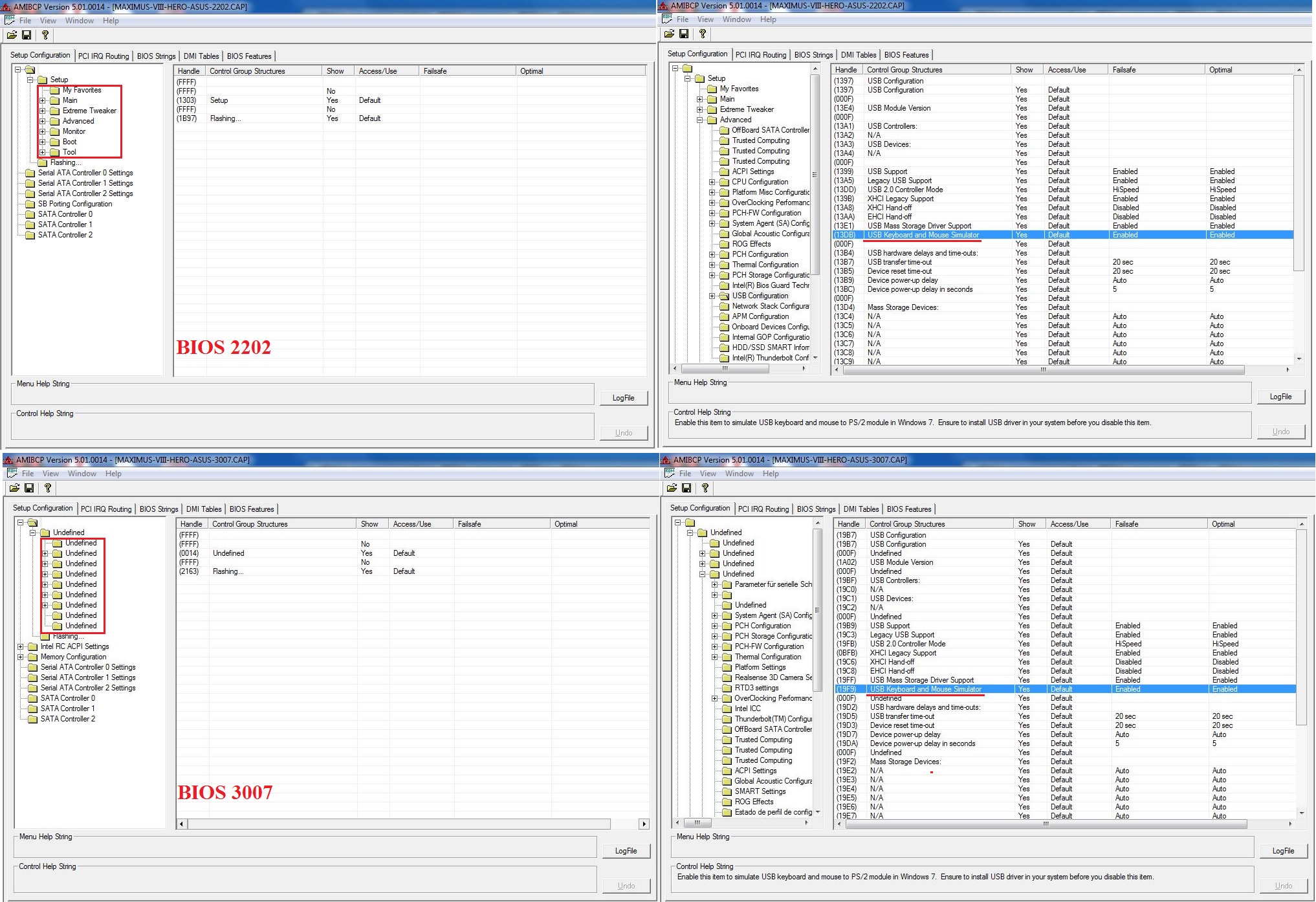The image size is (1316, 902).
Task: Click the LogFile button in the top-right window
Action: [1280, 397]
